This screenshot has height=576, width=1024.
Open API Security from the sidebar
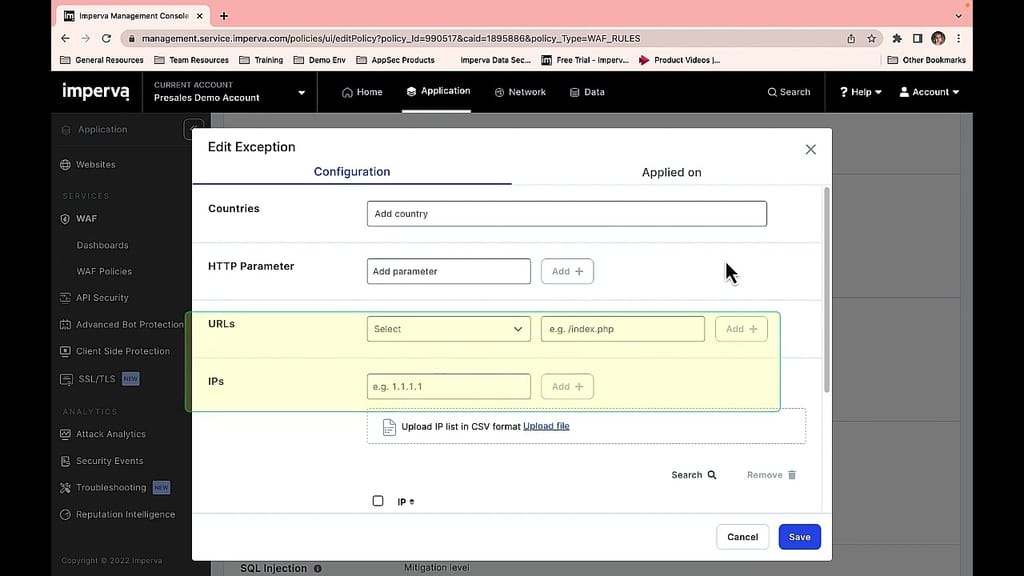104,297
